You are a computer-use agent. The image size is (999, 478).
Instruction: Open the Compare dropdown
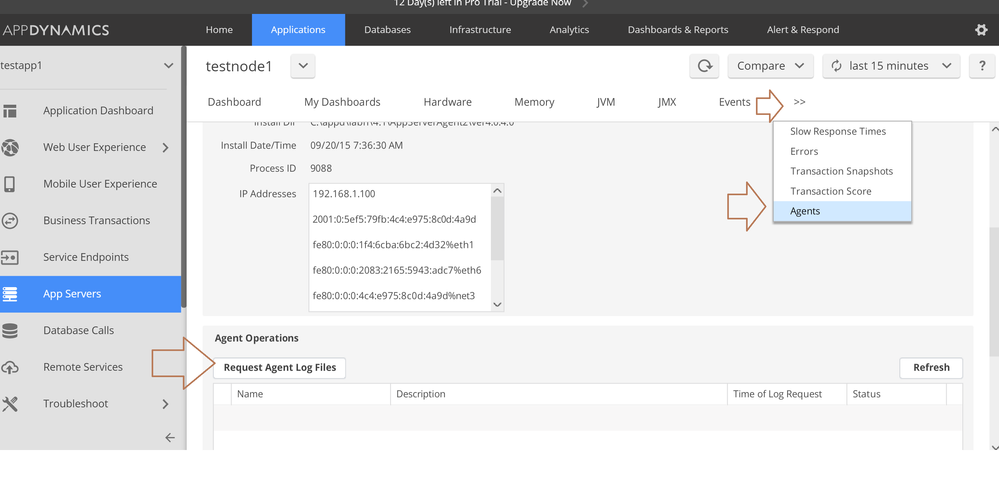click(770, 66)
